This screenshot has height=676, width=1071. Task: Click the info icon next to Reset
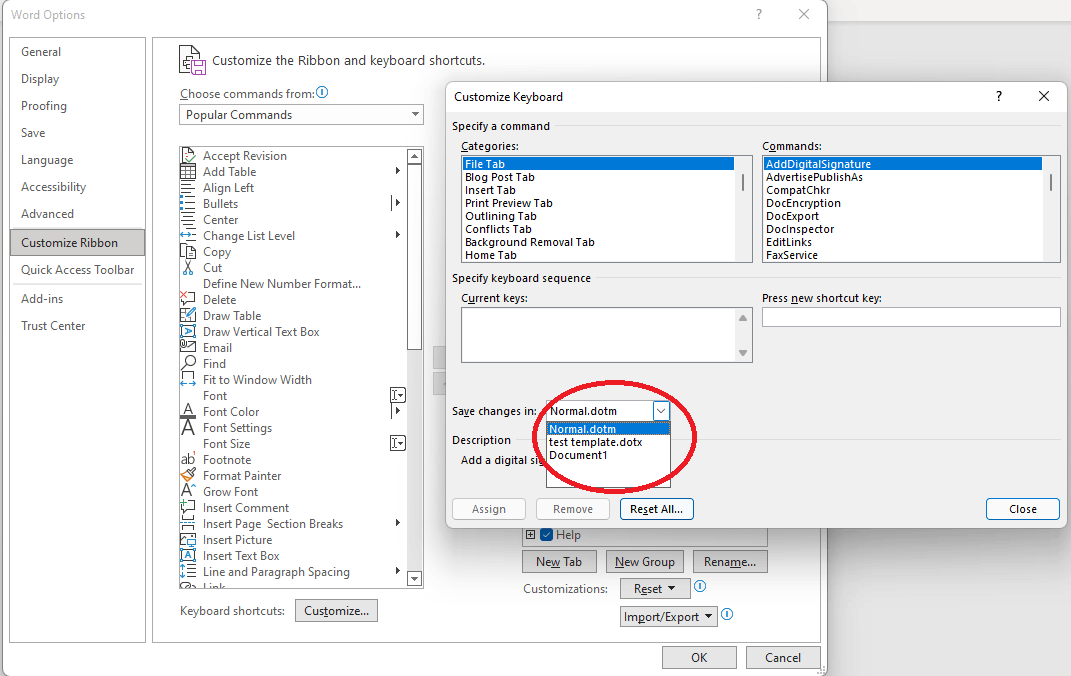click(700, 587)
